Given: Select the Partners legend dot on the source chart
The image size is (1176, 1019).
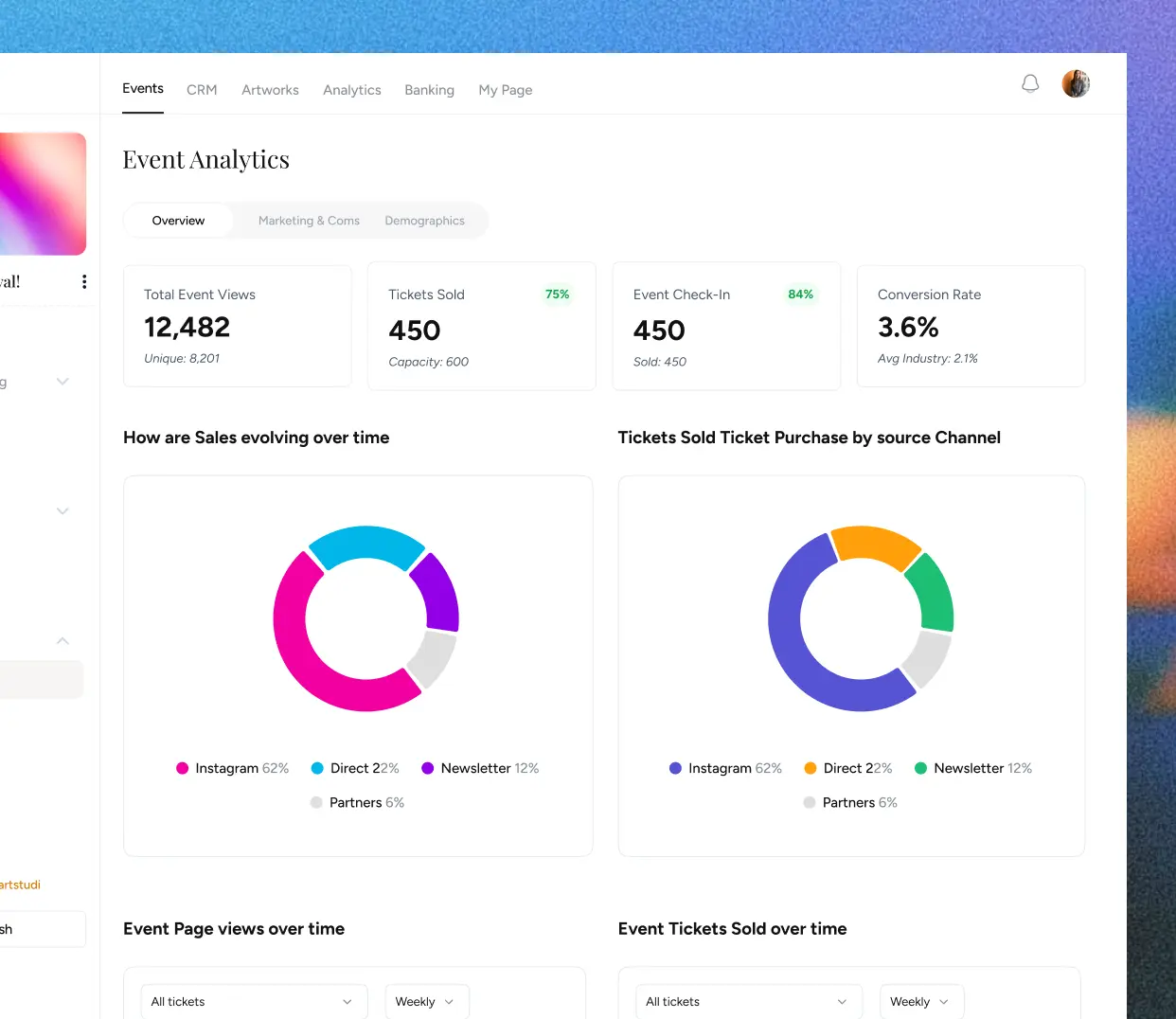Looking at the screenshot, I should (809, 802).
